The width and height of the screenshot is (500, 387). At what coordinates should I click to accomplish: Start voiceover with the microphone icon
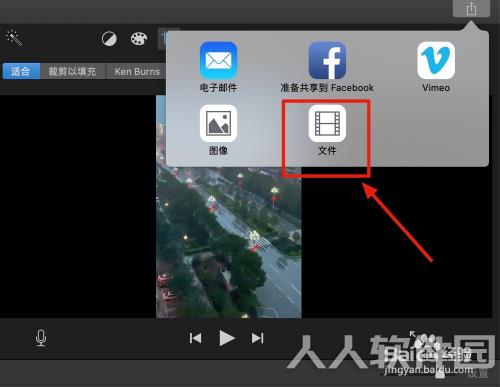coord(41,338)
